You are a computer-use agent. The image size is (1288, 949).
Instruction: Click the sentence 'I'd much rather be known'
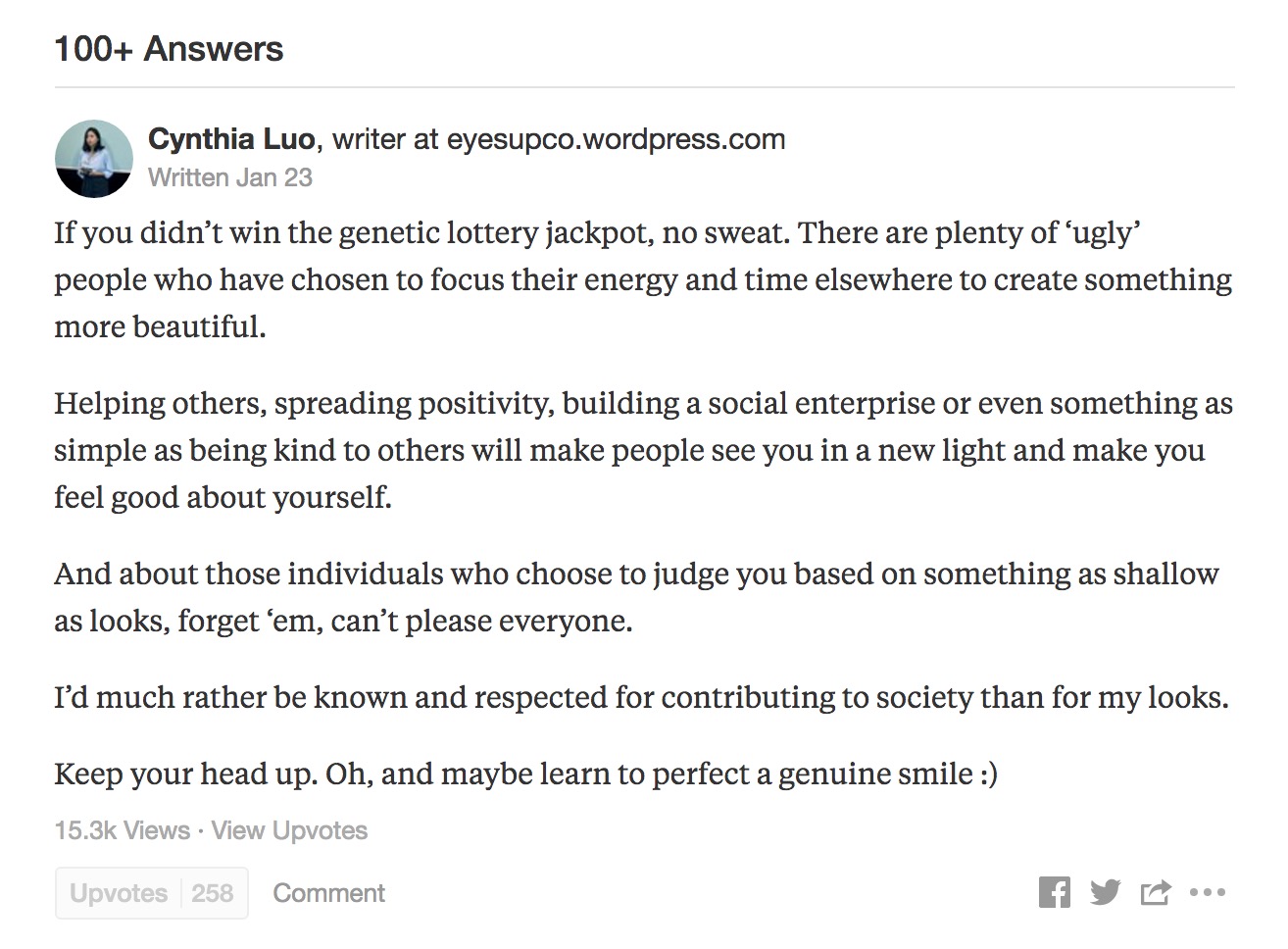tap(641, 698)
